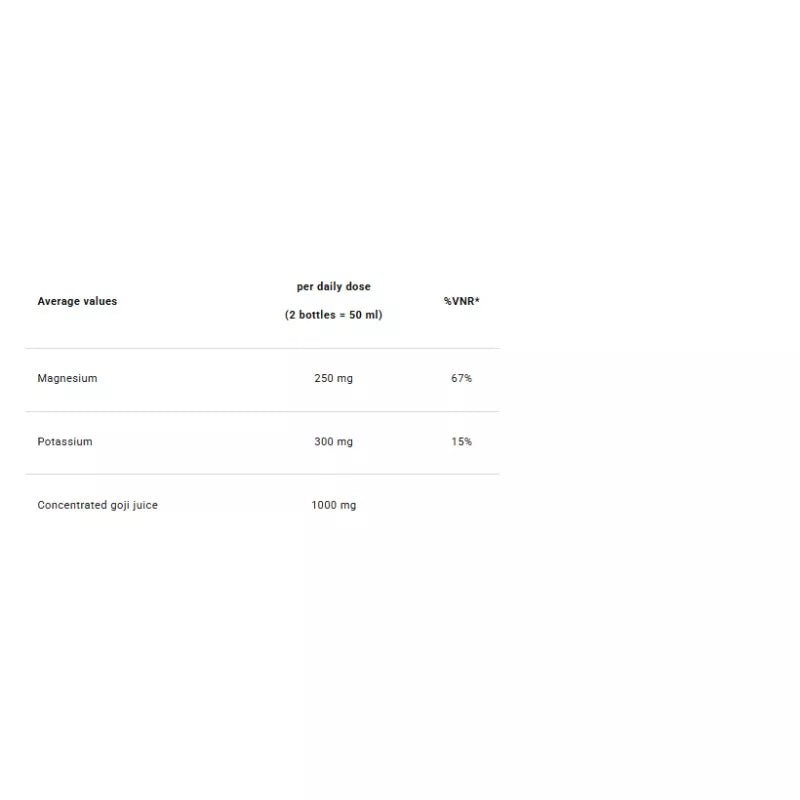
Task: Click the word "goji" in last row
Action: tap(119, 506)
